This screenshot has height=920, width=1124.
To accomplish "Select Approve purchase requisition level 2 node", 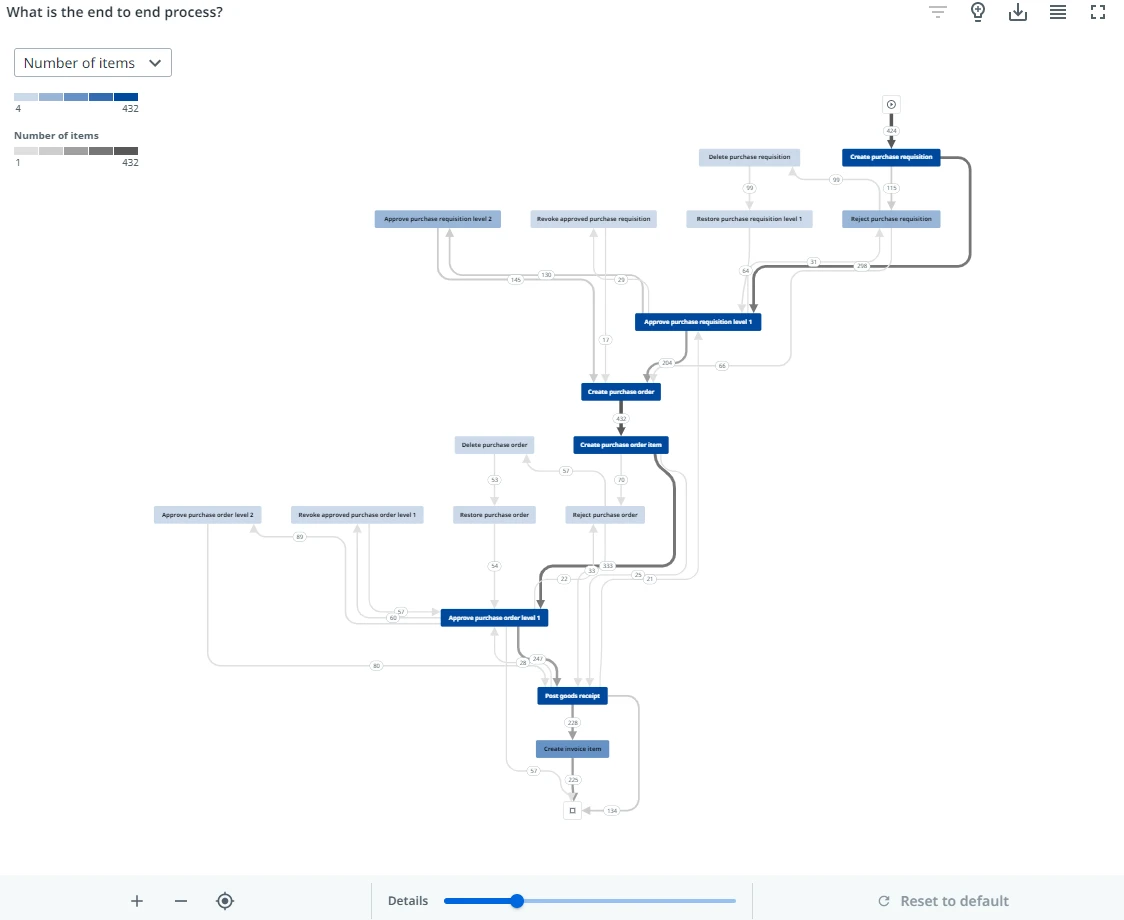I will click(437, 219).
